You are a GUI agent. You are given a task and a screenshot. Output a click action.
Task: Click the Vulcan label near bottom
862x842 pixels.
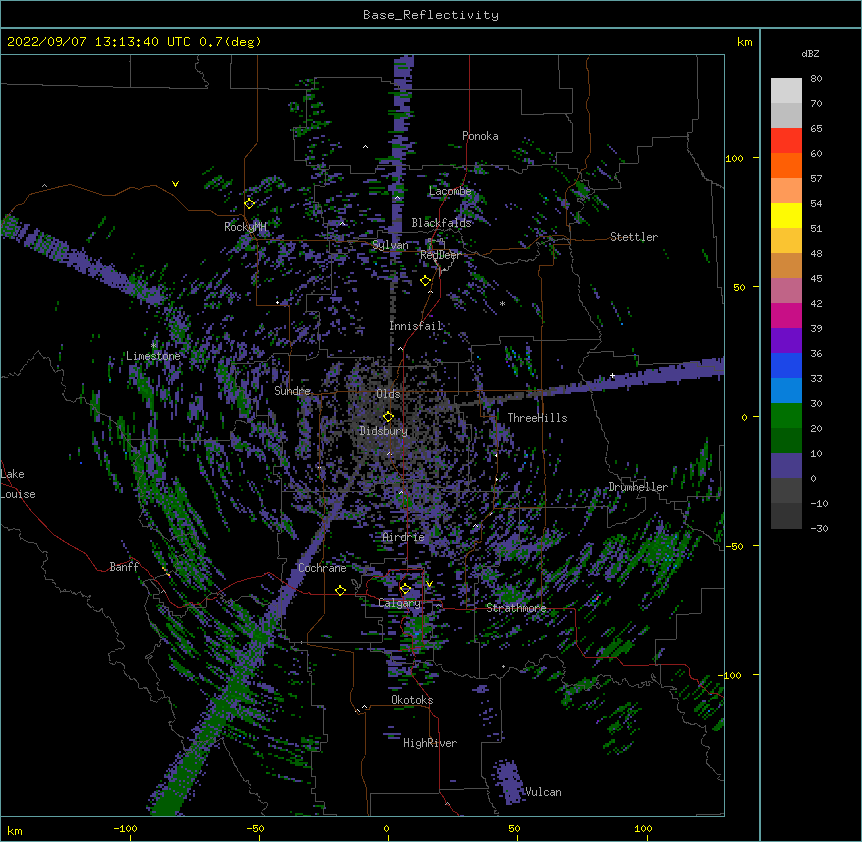[543, 792]
